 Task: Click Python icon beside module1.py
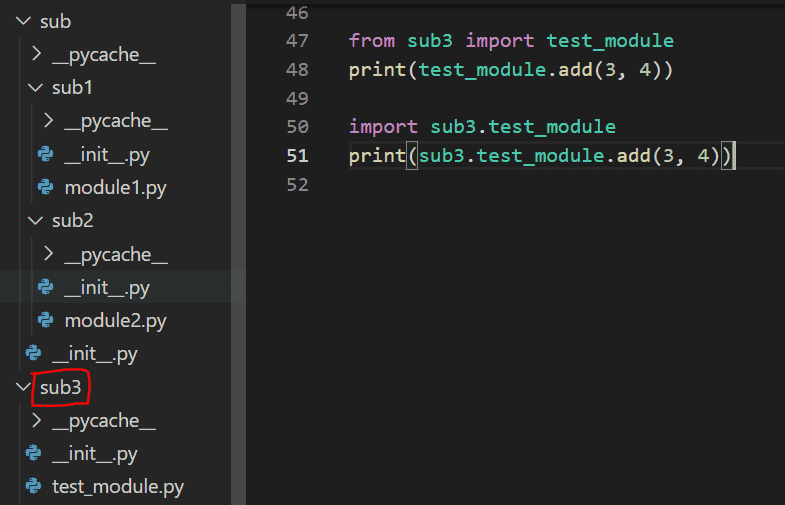tap(45, 187)
